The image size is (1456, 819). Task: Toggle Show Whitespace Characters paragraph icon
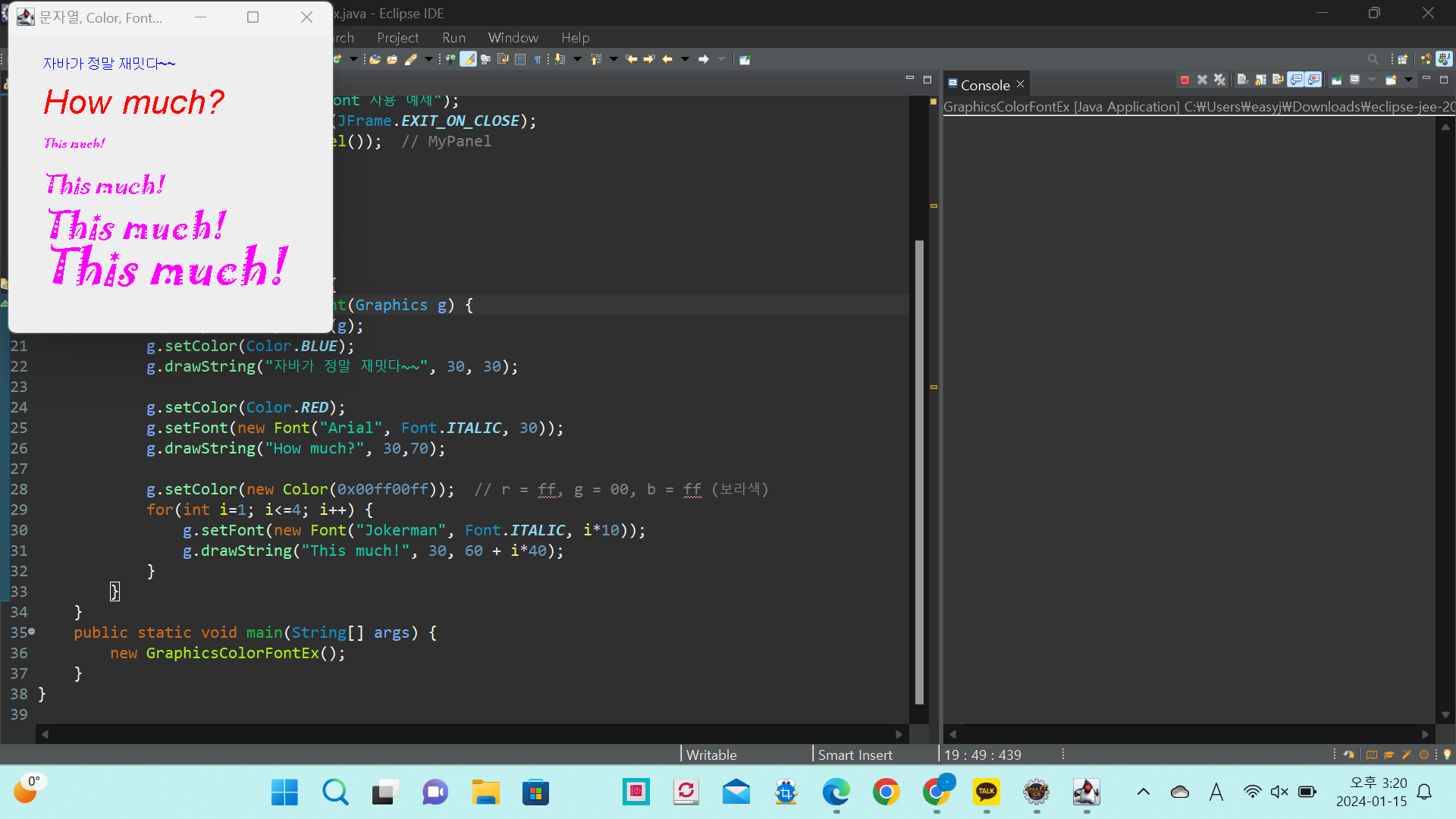(538, 59)
